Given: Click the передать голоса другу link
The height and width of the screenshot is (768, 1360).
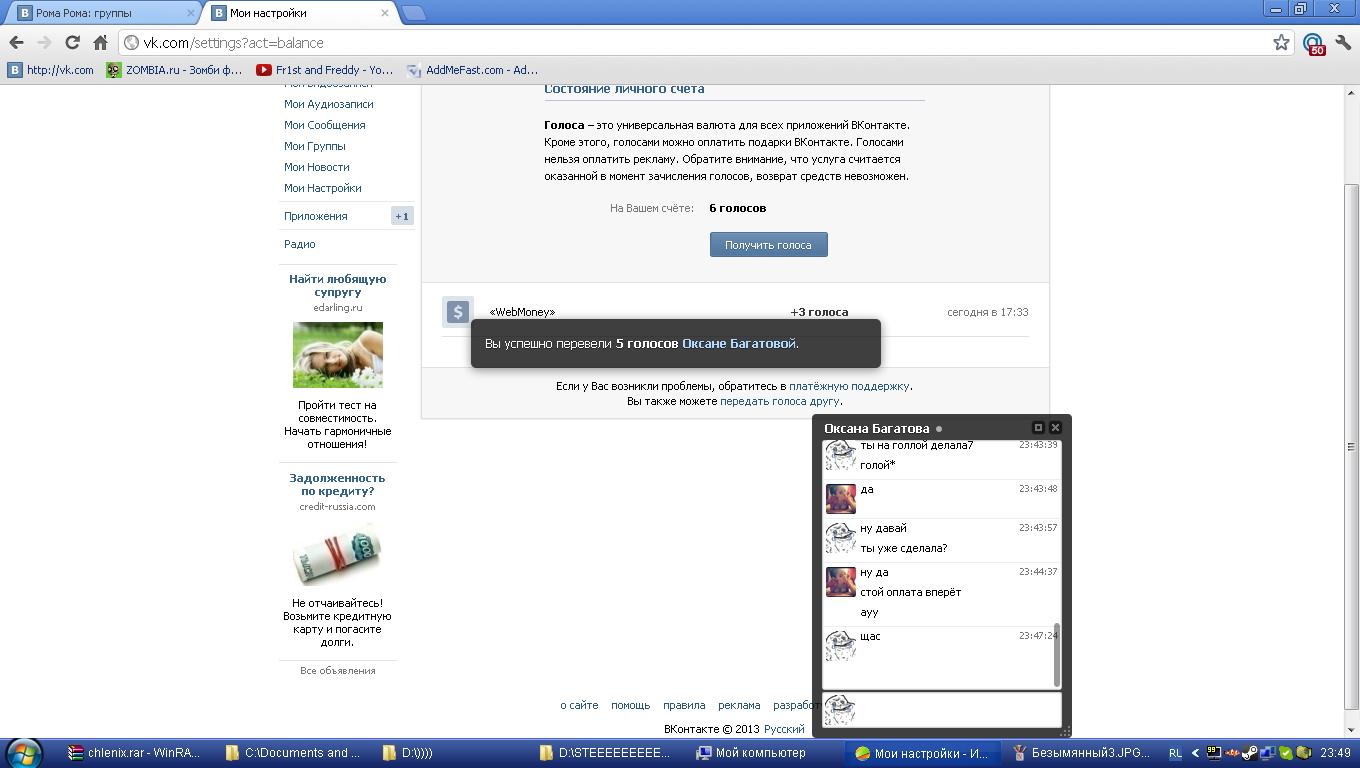Looking at the screenshot, I should click(779, 401).
